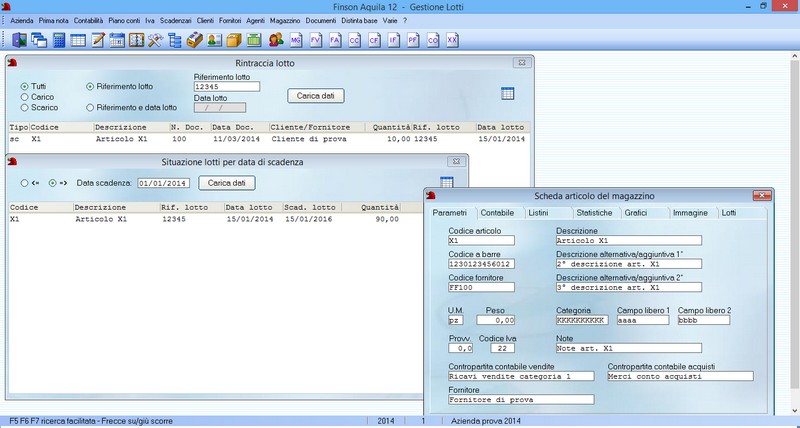
Task: Open the Grafici tab
Action: coord(636,213)
